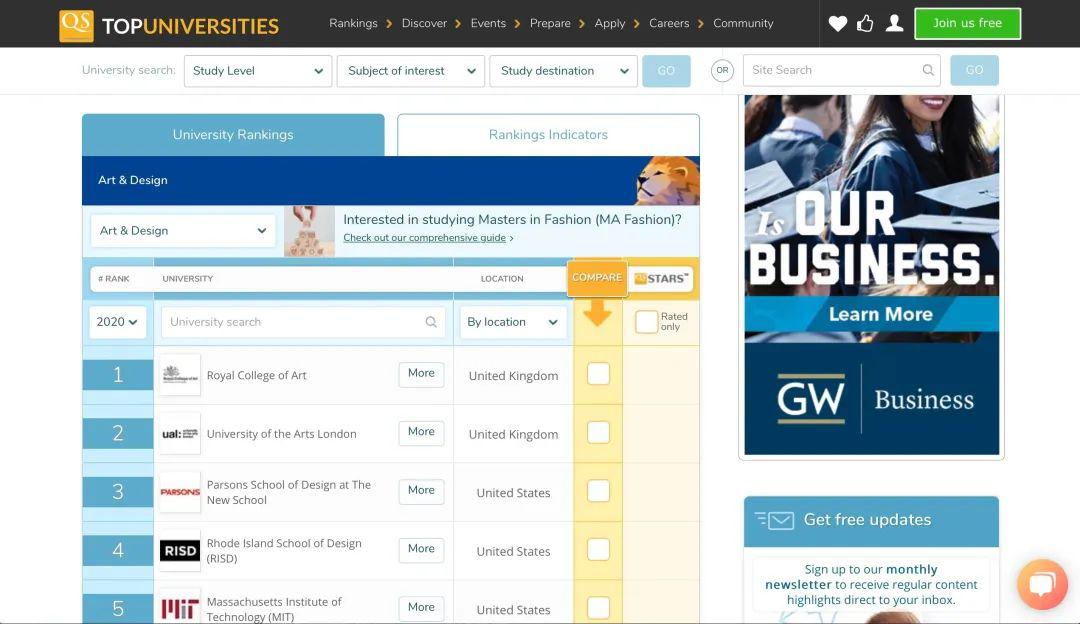Tick compare box for Parsons School of Design

click(x=598, y=491)
